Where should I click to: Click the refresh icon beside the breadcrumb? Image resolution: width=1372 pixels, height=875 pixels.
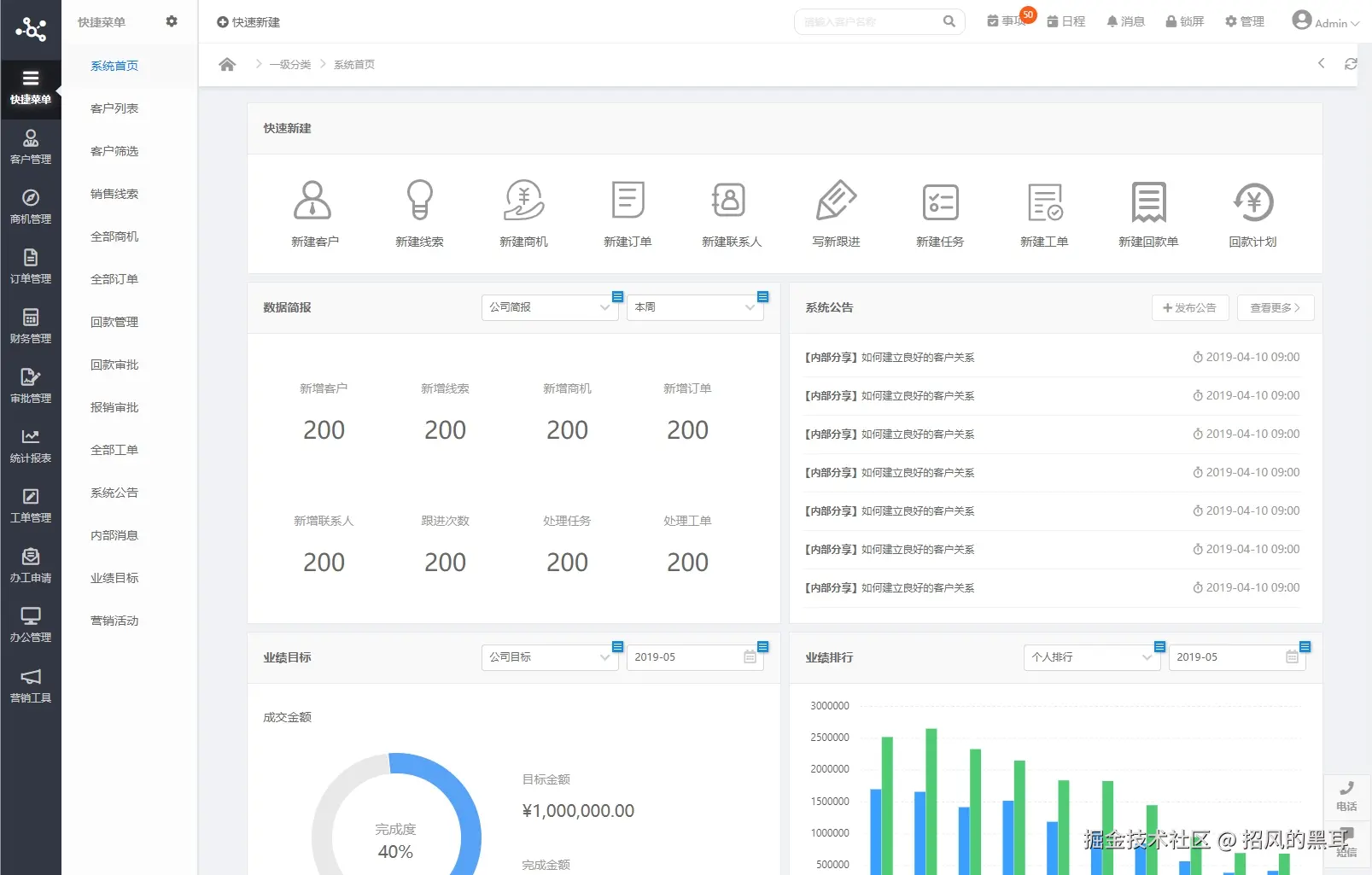coord(1351,64)
